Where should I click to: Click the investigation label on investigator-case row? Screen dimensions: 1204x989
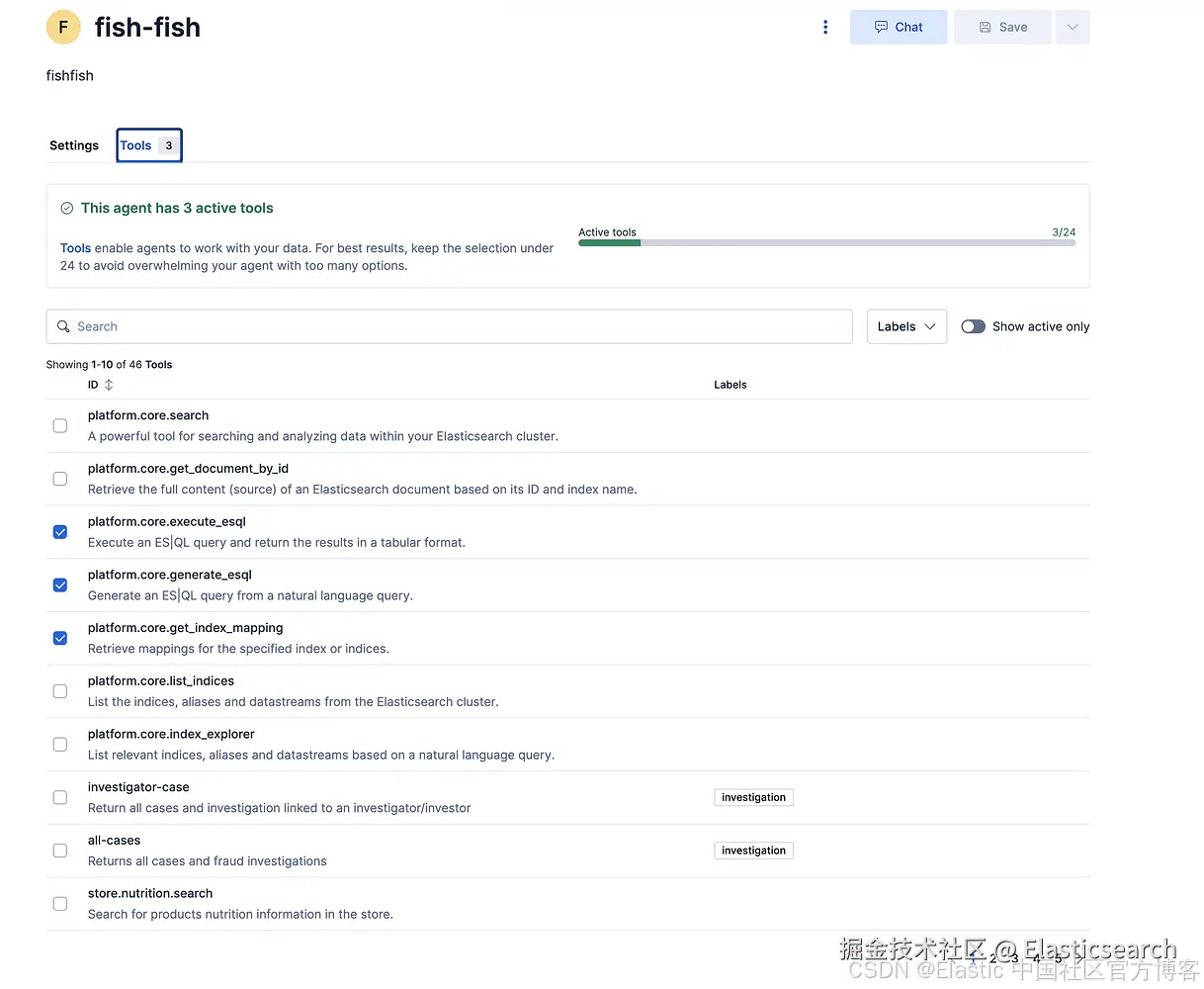tap(753, 797)
